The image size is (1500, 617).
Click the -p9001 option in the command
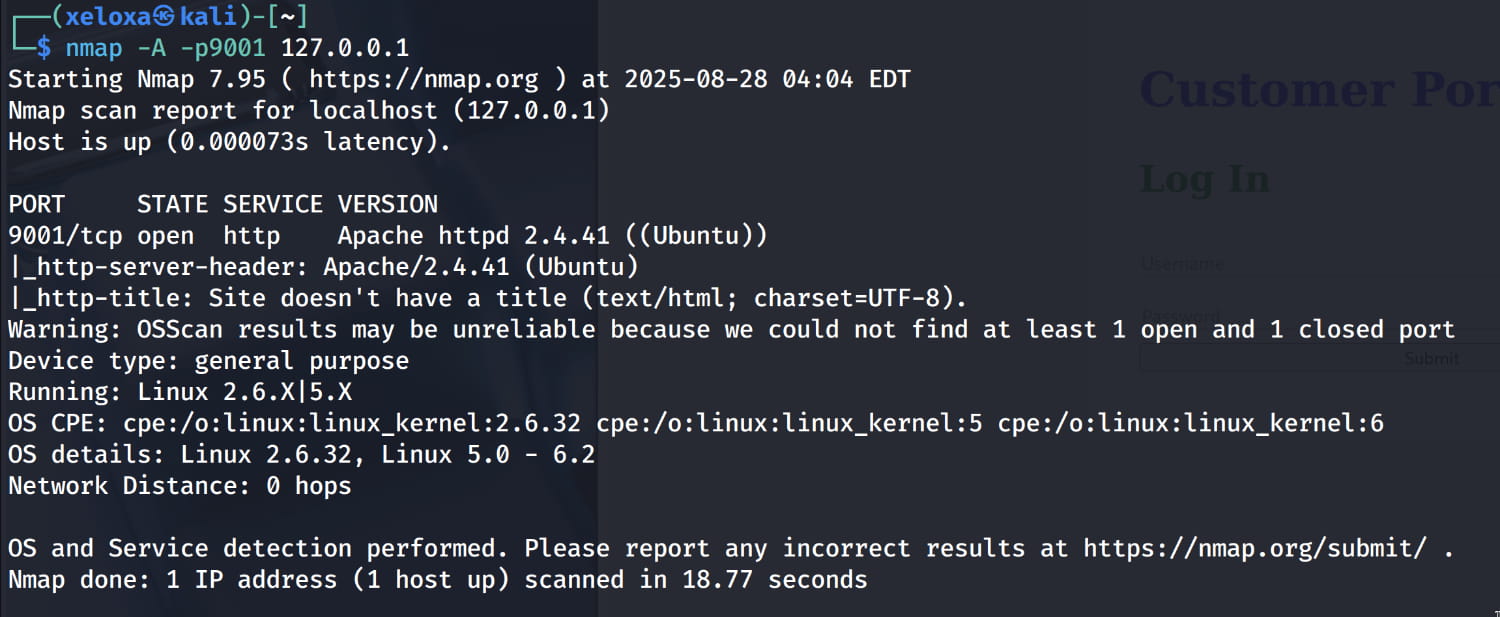(224, 48)
